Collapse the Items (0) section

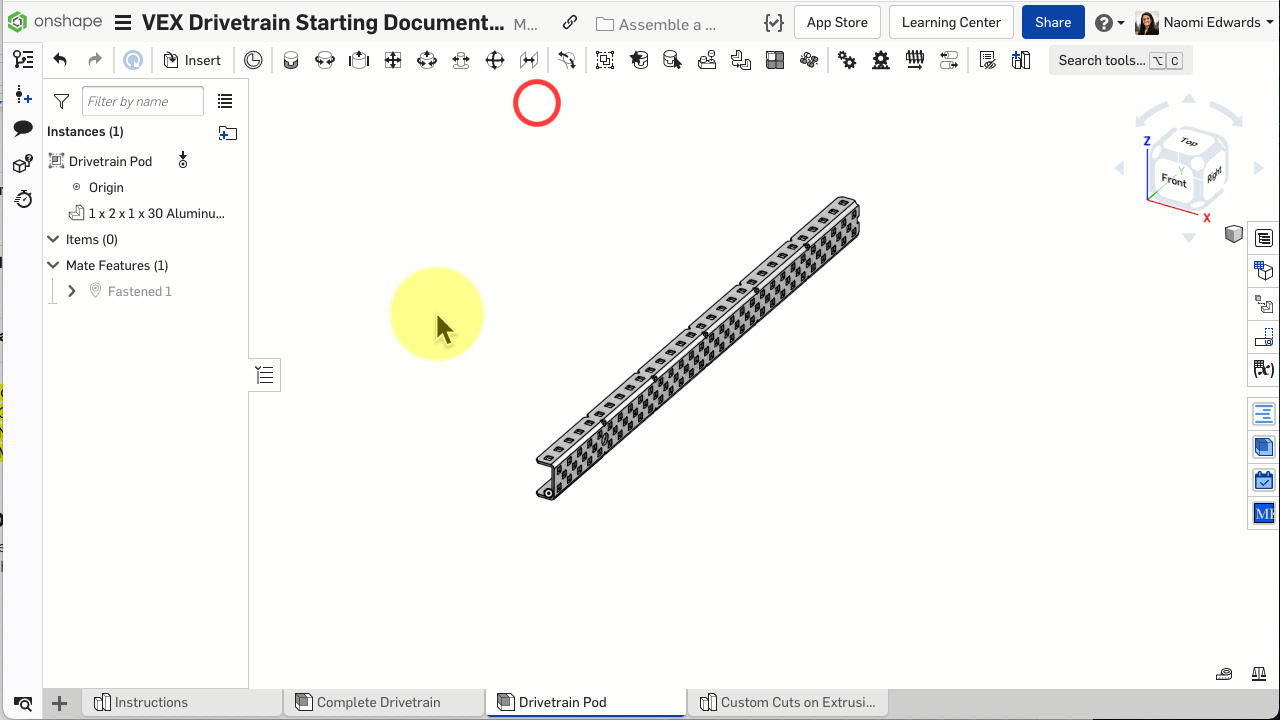[x=54, y=239]
